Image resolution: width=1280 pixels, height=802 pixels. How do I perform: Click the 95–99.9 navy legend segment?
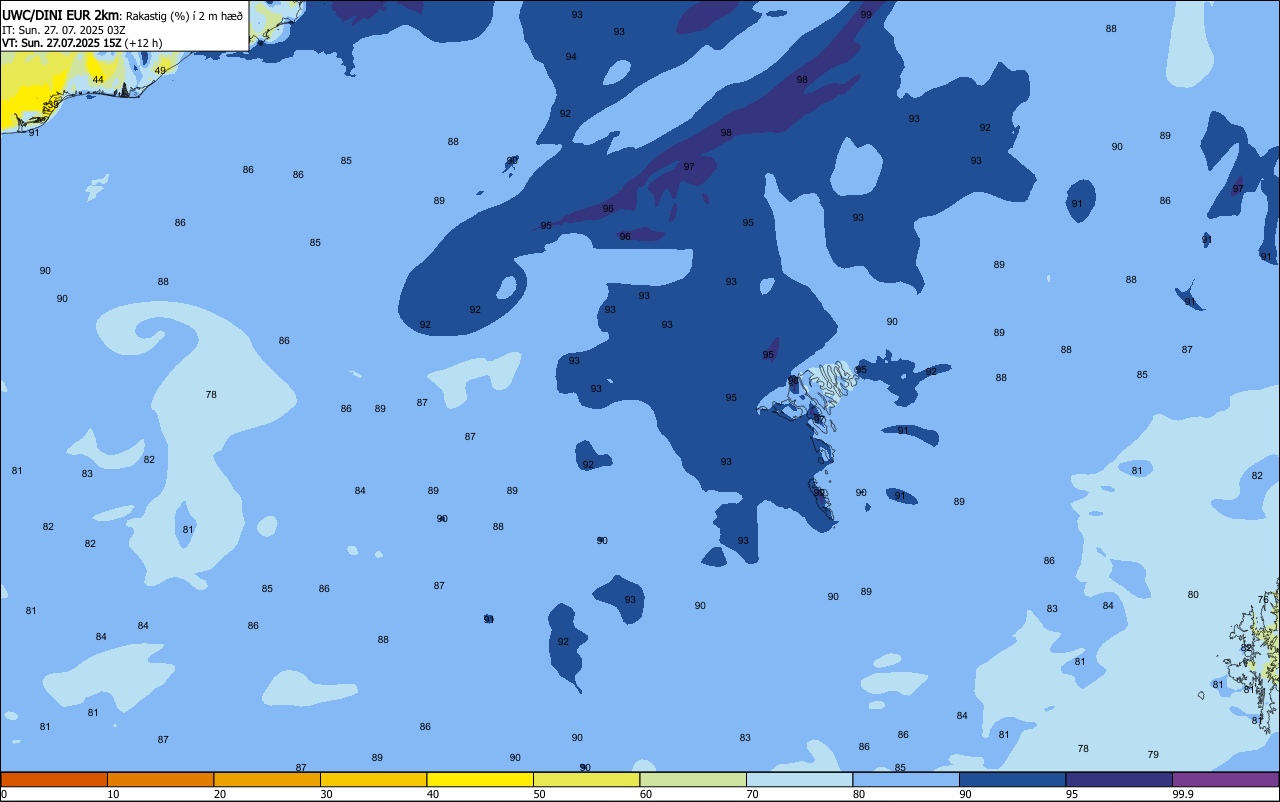point(1119,779)
